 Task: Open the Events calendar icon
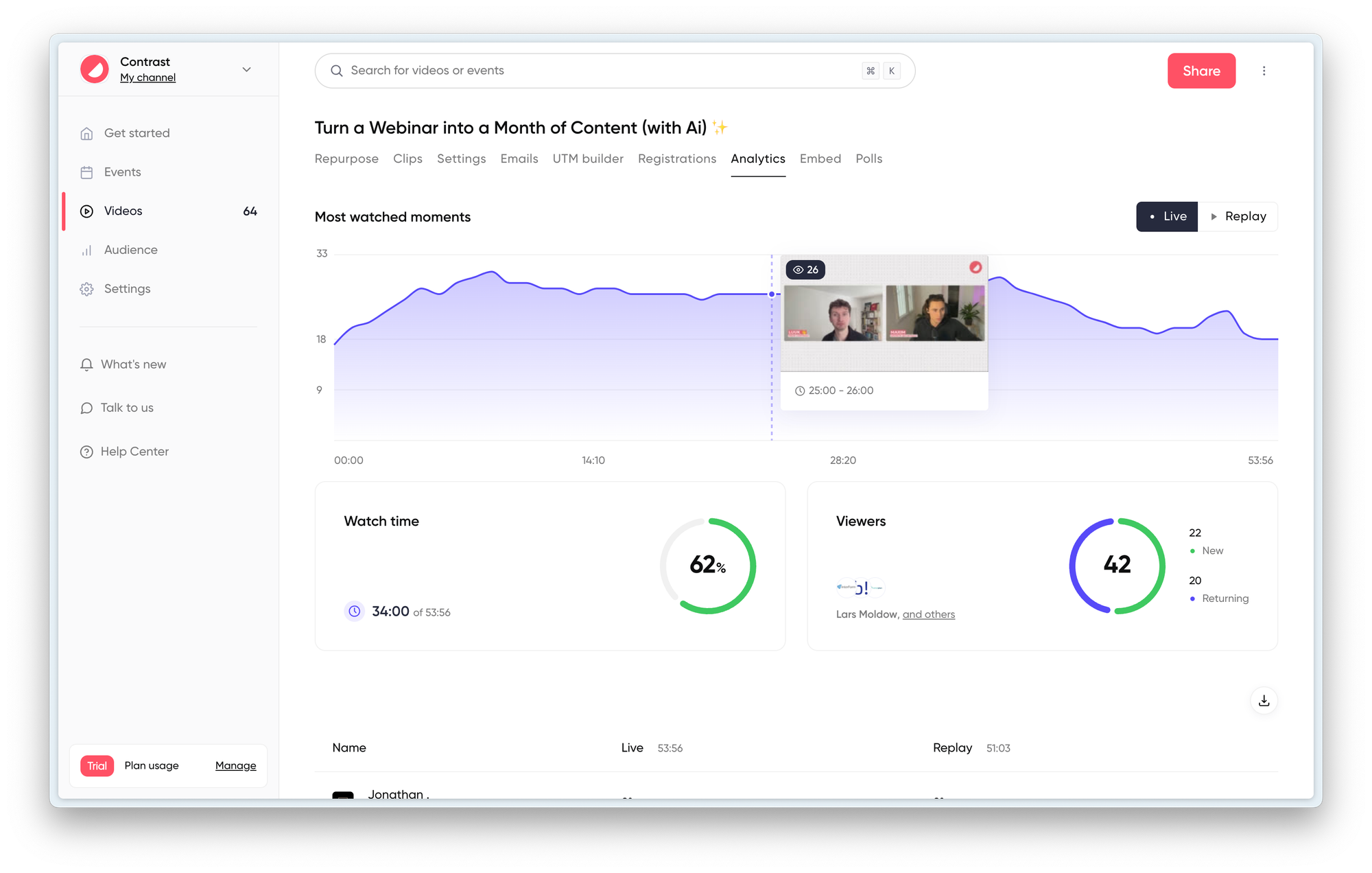pos(86,172)
